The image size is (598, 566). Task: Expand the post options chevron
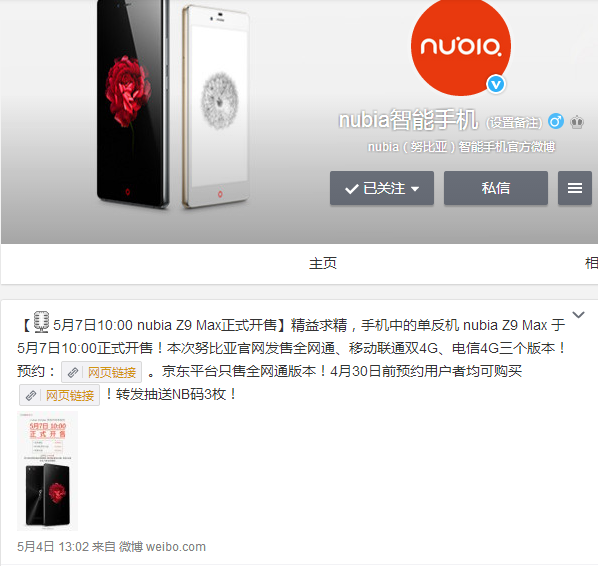(x=578, y=315)
